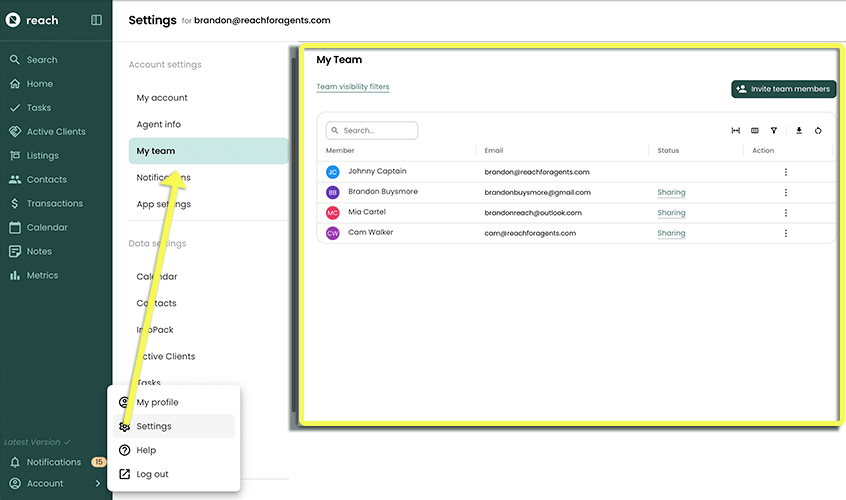Click the column-width fit icon in table toolbar

point(736,130)
